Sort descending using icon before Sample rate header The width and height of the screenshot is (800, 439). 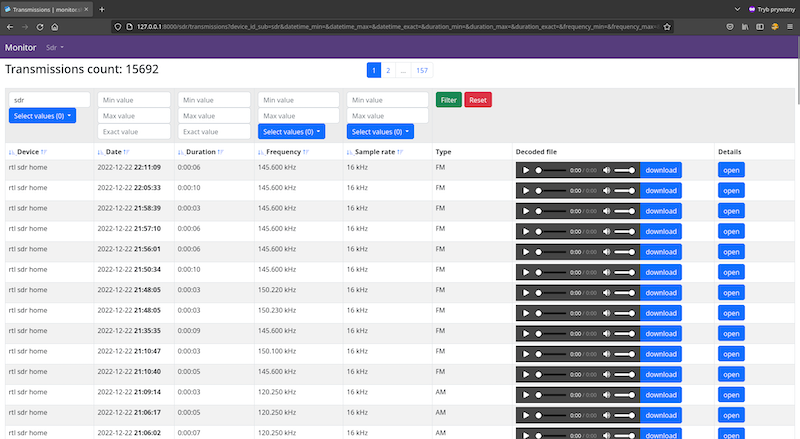350,152
